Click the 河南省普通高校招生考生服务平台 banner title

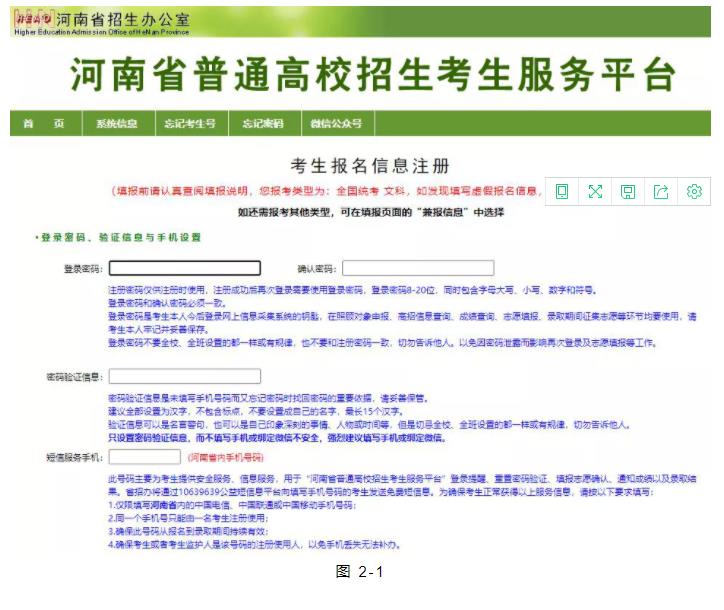pos(373,74)
